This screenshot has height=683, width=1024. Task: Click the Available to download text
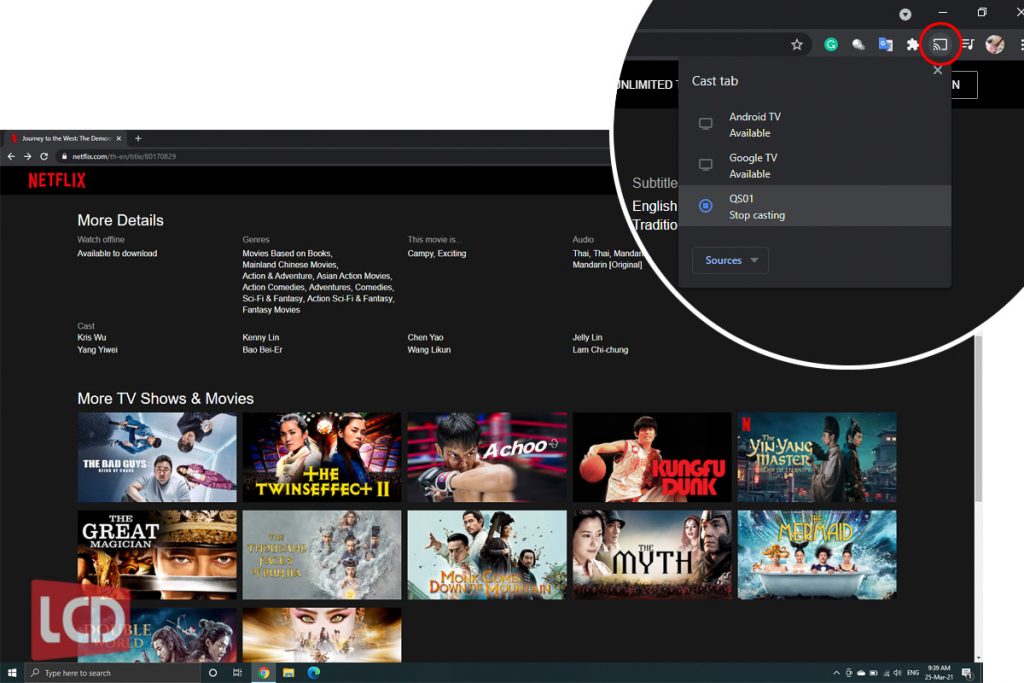117,253
